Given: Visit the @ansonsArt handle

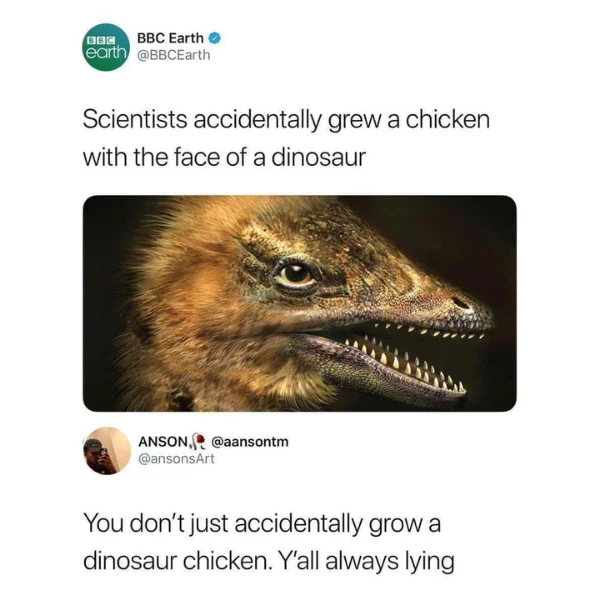Looking at the screenshot, I should pos(176,458).
